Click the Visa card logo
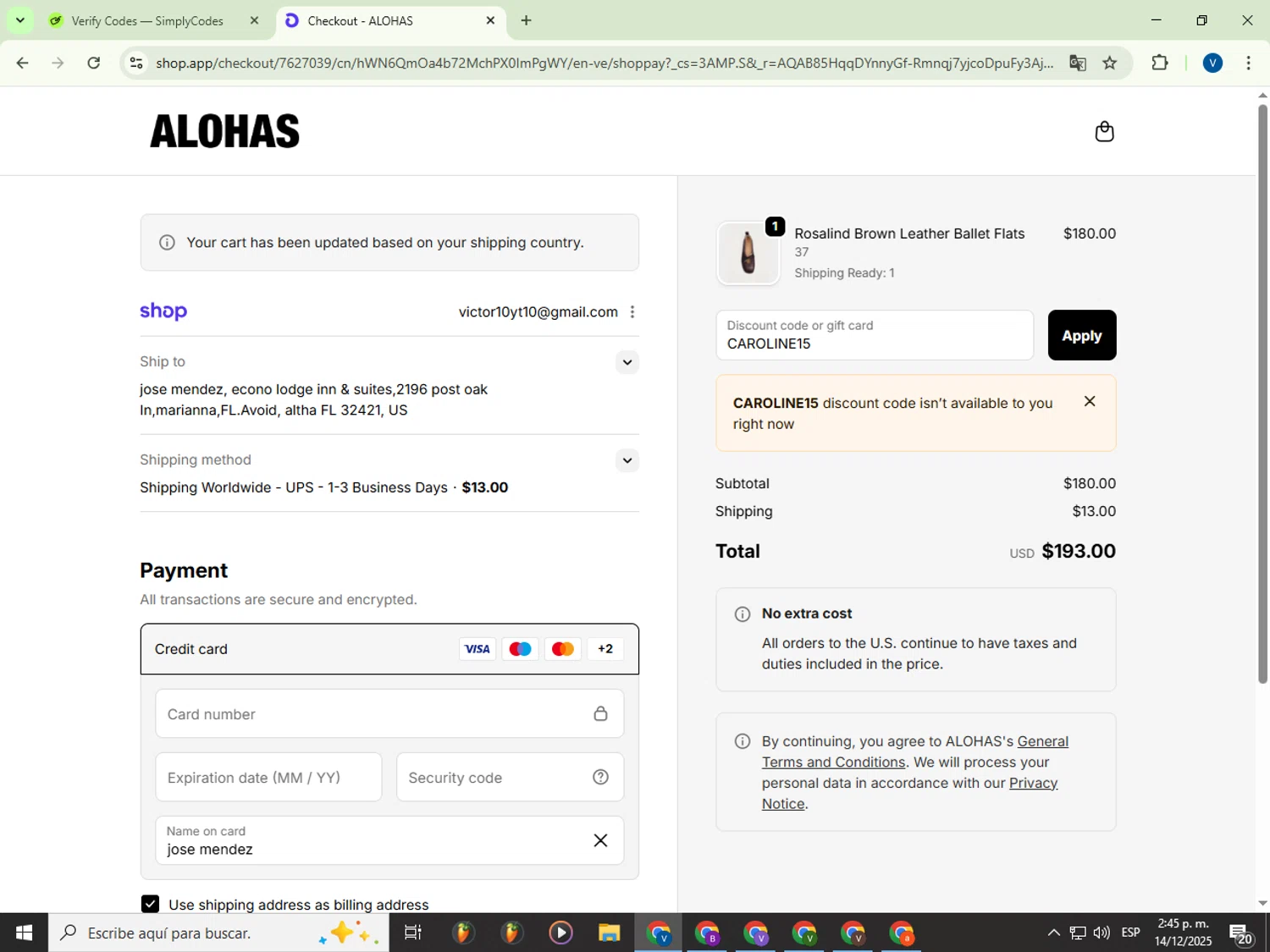The image size is (1270, 952). pos(478,649)
